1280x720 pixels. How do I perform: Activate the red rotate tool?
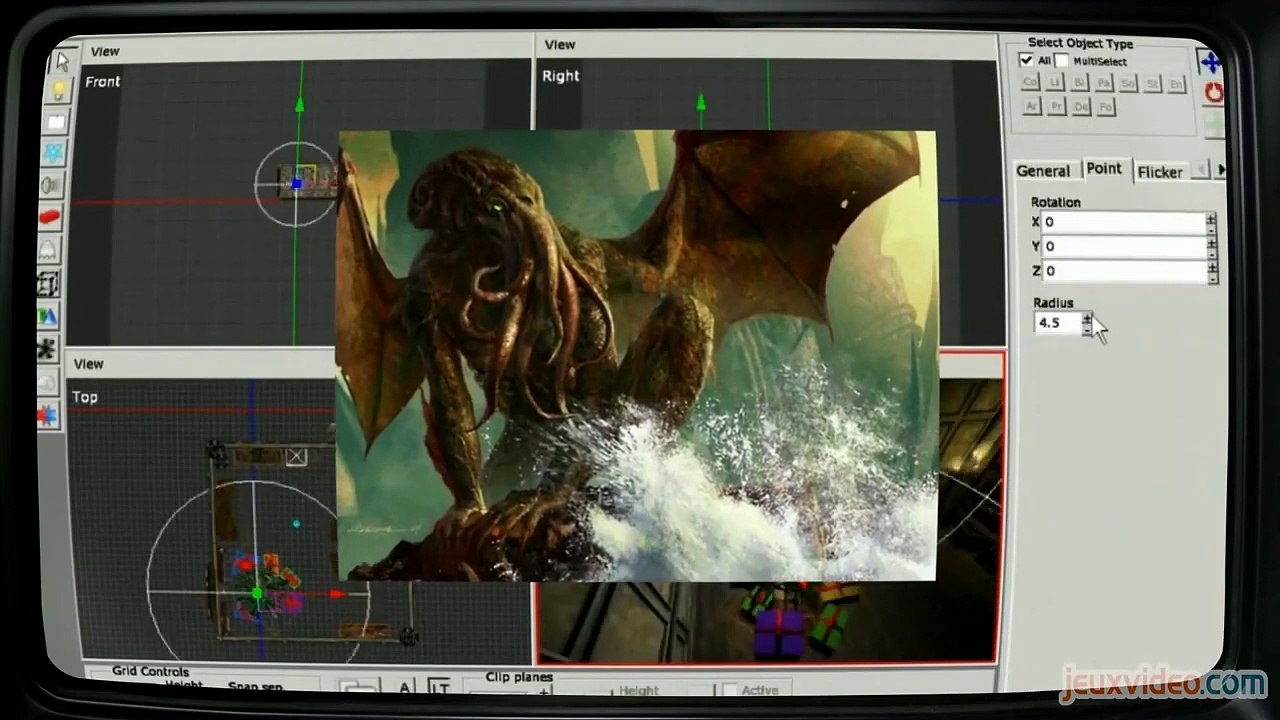[1213, 93]
